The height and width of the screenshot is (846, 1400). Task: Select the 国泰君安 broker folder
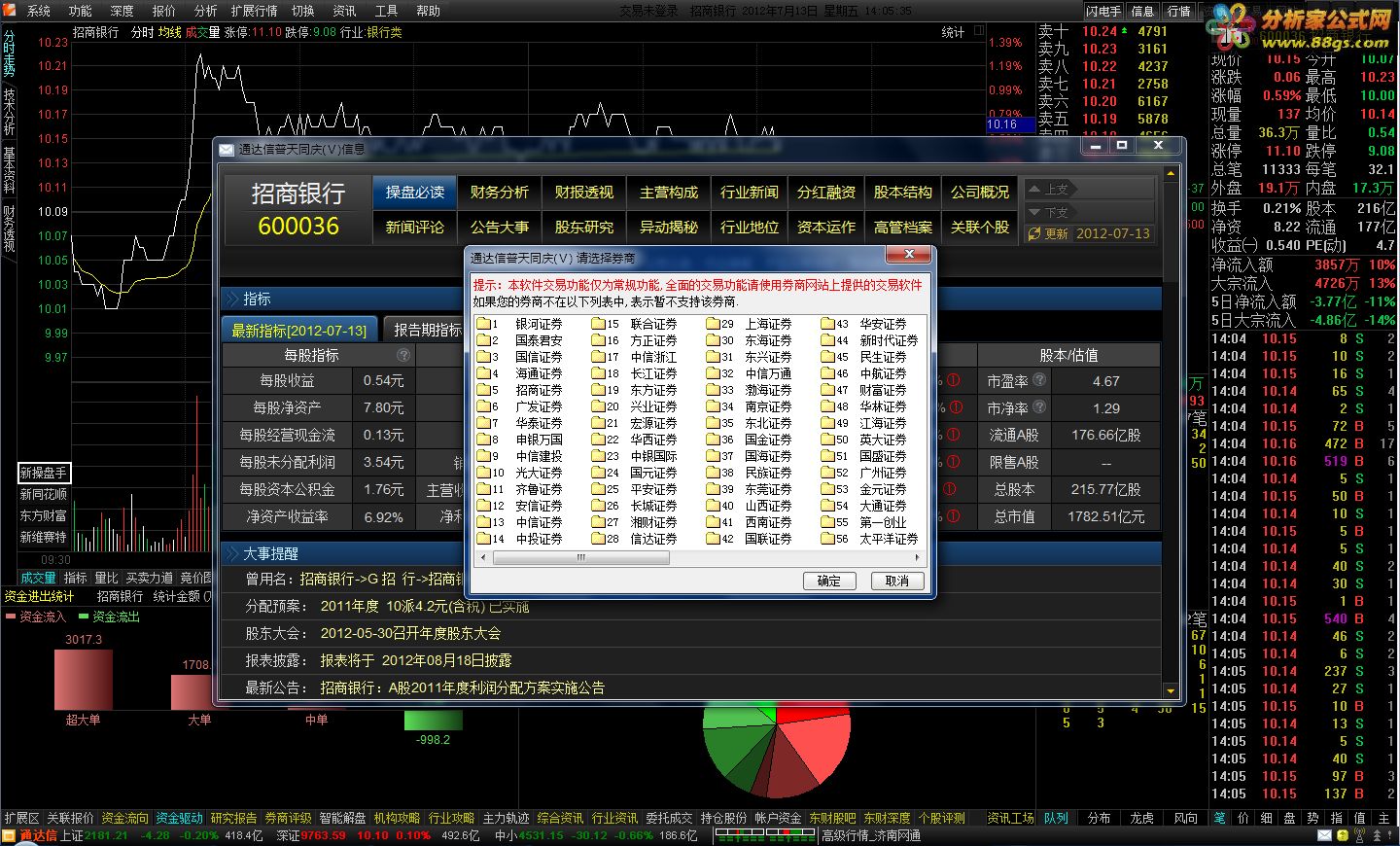520,340
